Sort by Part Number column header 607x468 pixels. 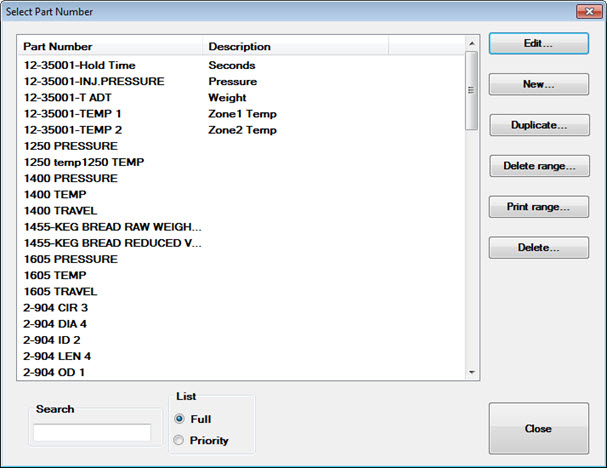tap(110, 47)
